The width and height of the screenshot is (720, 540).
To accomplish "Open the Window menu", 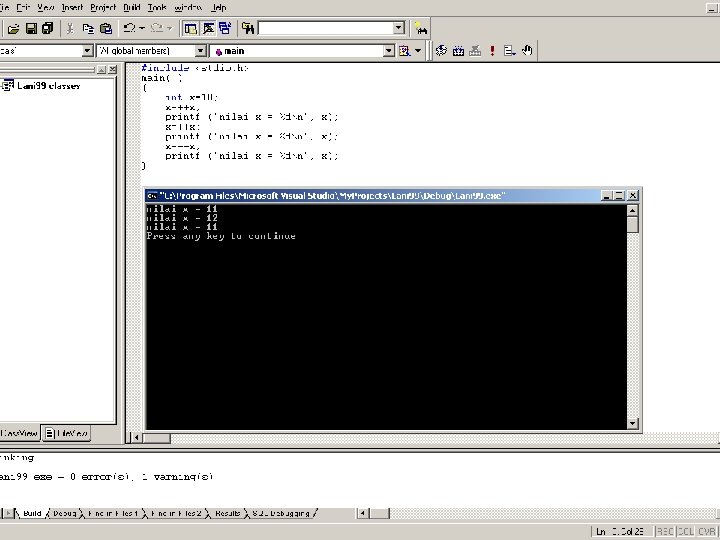I will 188,7.
